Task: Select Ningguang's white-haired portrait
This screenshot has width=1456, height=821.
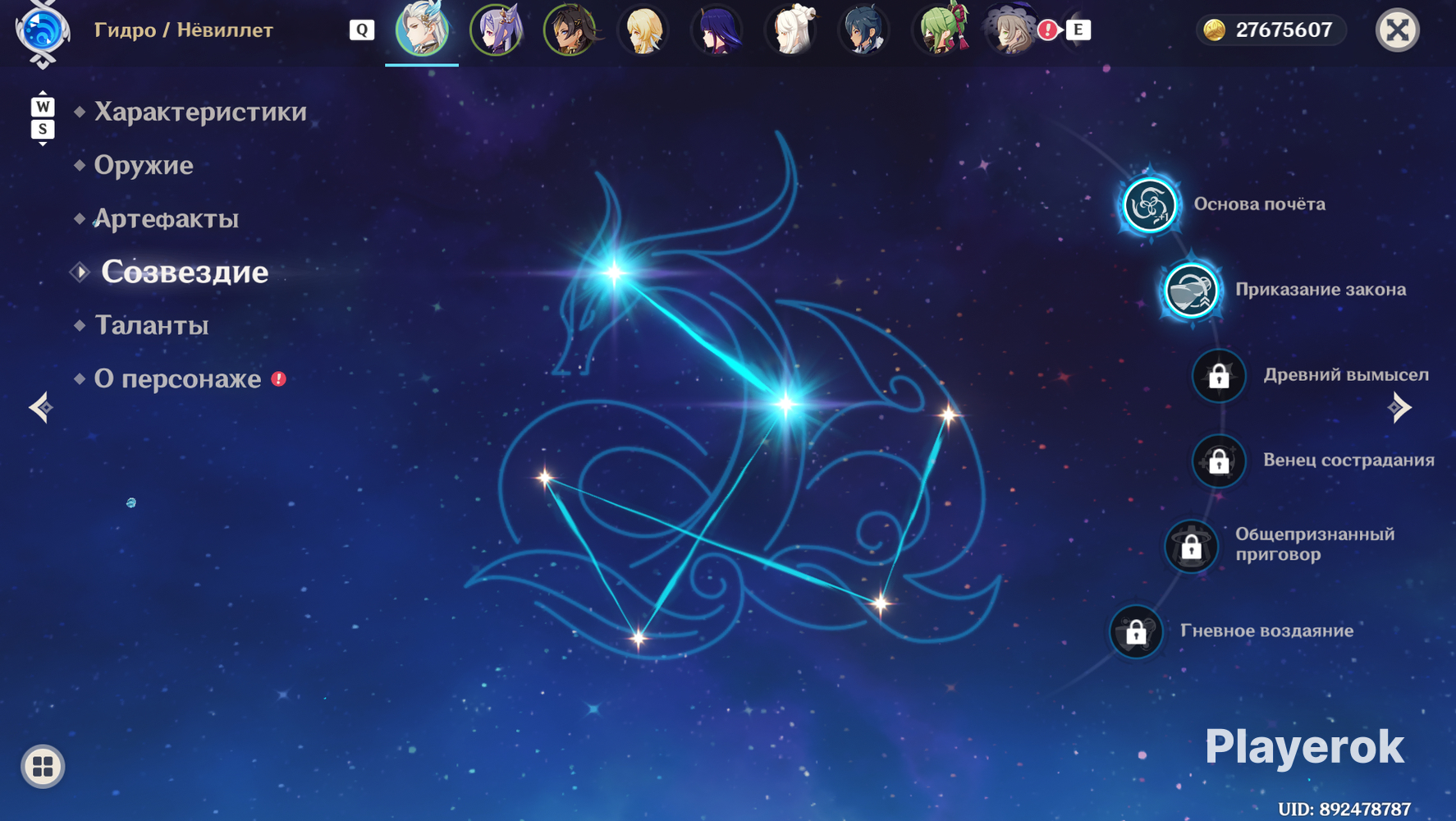Action: (x=791, y=30)
